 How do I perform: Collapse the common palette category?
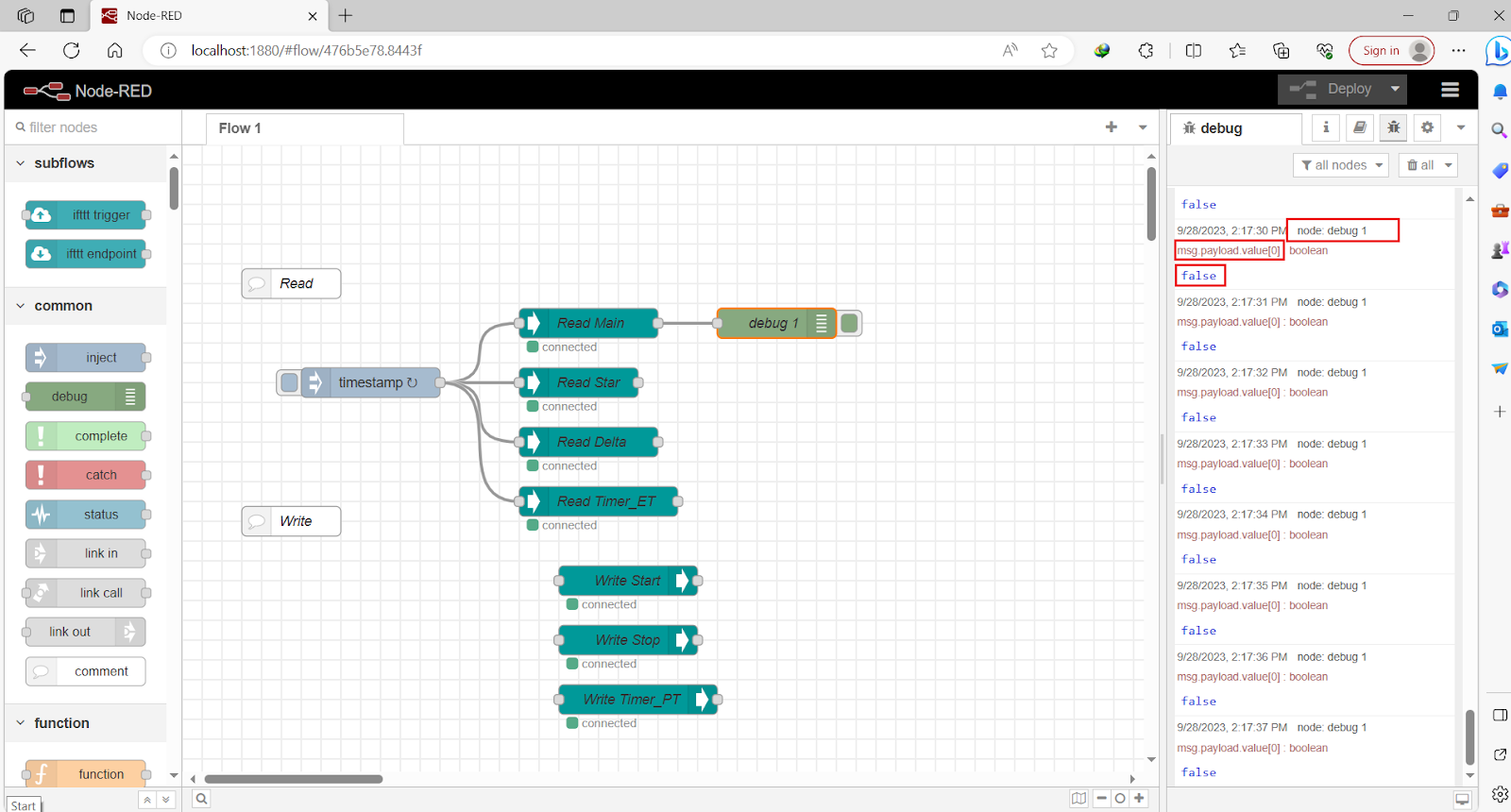(85, 306)
